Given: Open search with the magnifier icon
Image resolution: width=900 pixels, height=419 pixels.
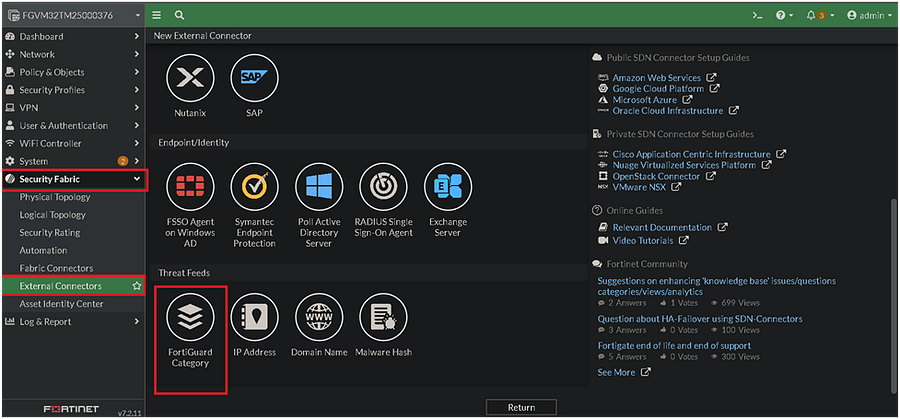Looking at the screenshot, I should 179,15.
